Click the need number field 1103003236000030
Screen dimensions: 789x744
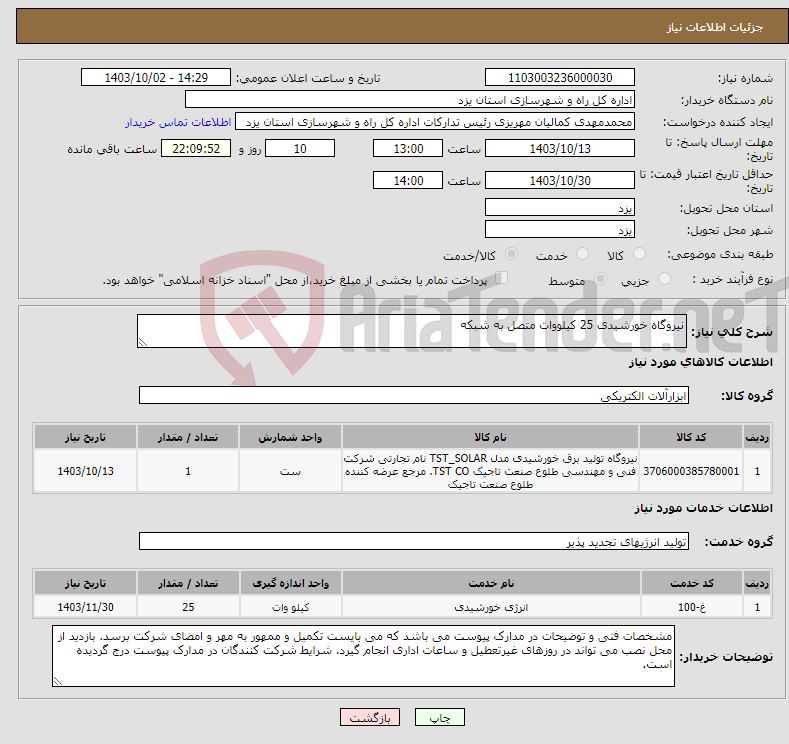coord(560,77)
